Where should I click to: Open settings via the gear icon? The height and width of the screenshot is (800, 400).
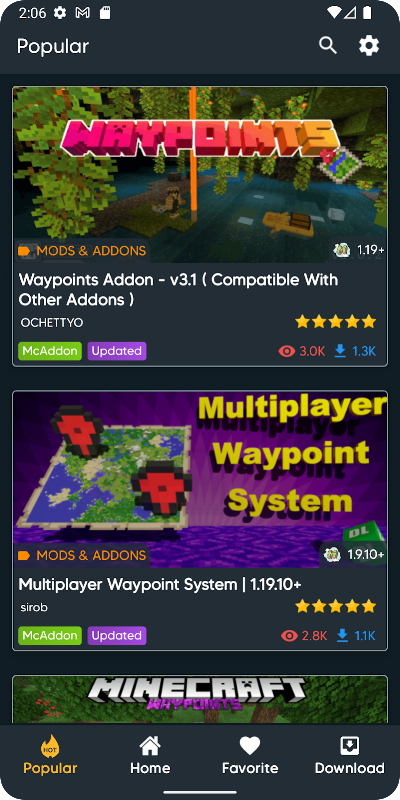[369, 46]
